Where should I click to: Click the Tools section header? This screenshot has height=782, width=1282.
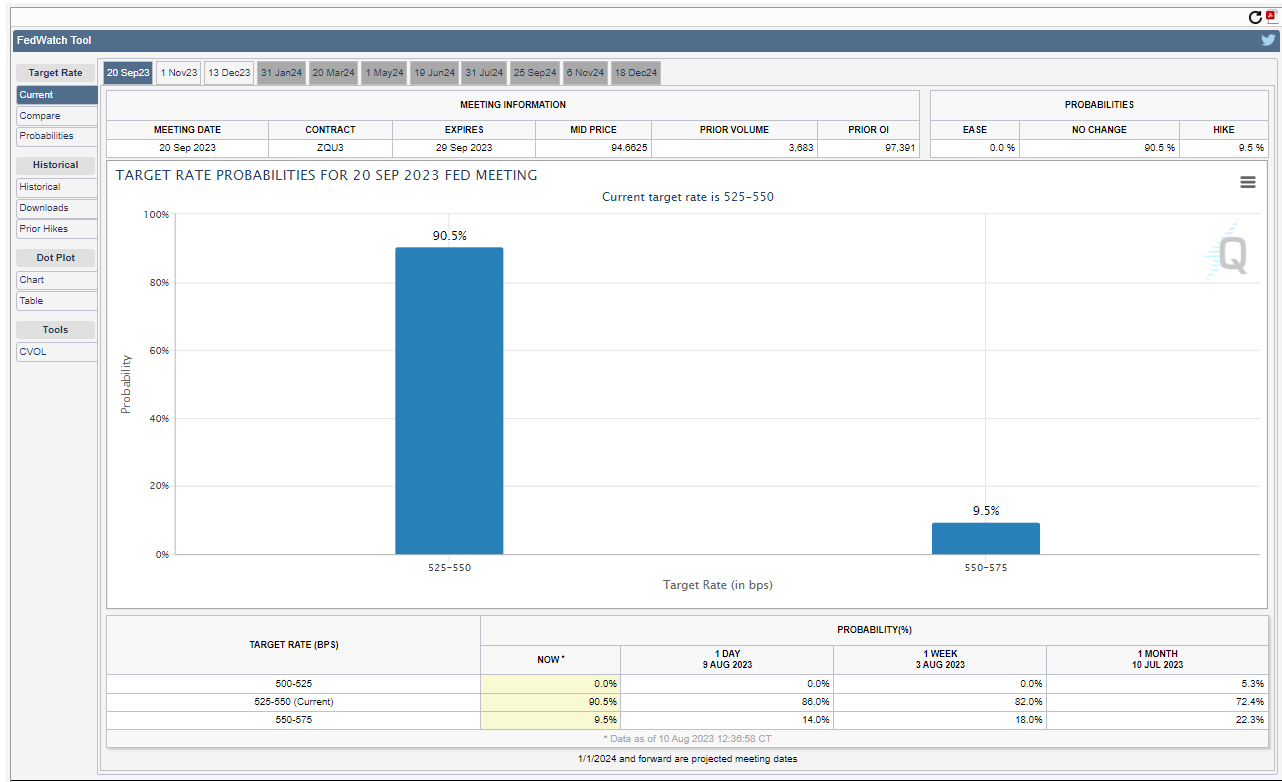click(x=56, y=330)
